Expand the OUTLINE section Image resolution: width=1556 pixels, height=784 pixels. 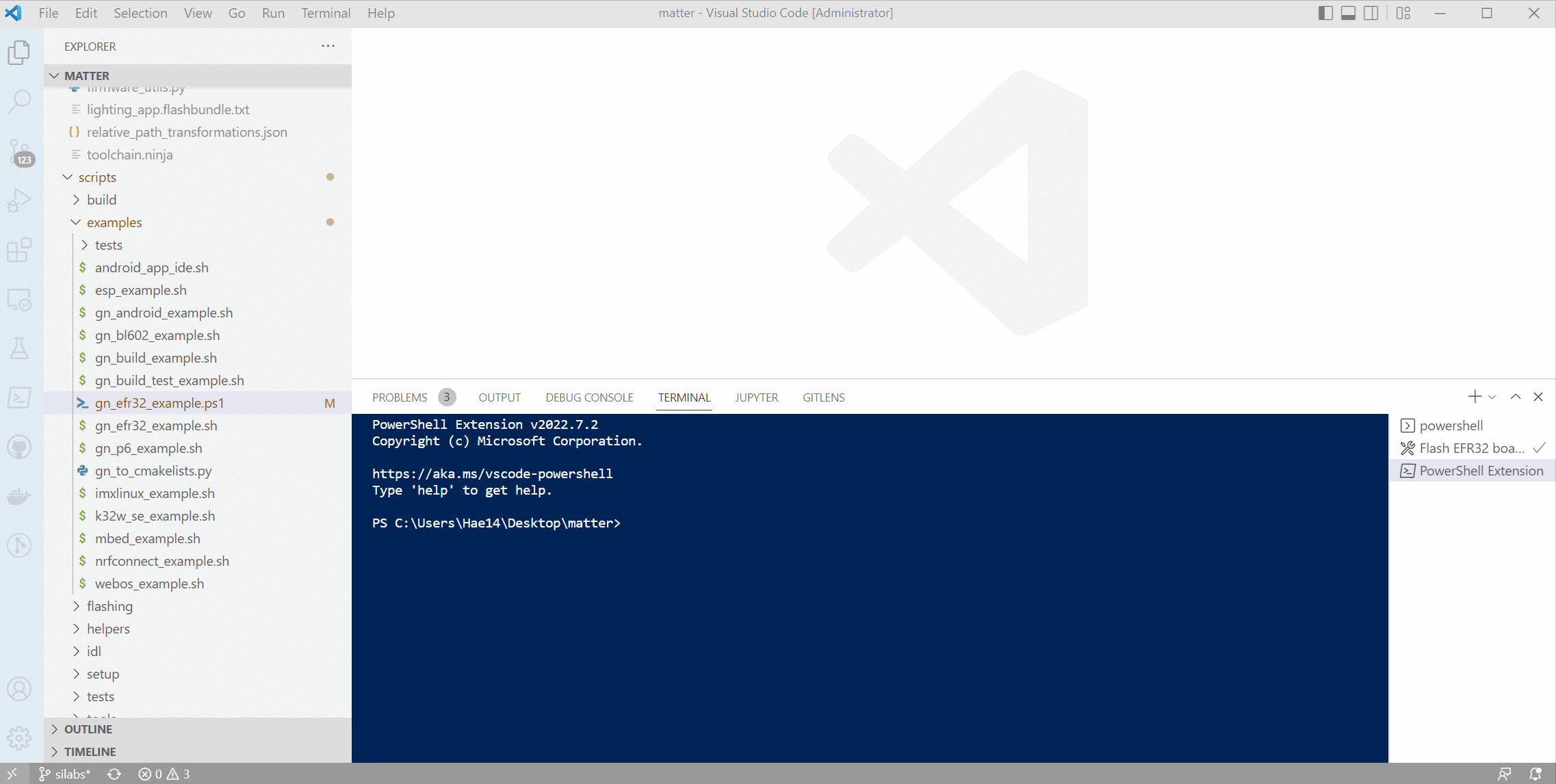(x=198, y=729)
